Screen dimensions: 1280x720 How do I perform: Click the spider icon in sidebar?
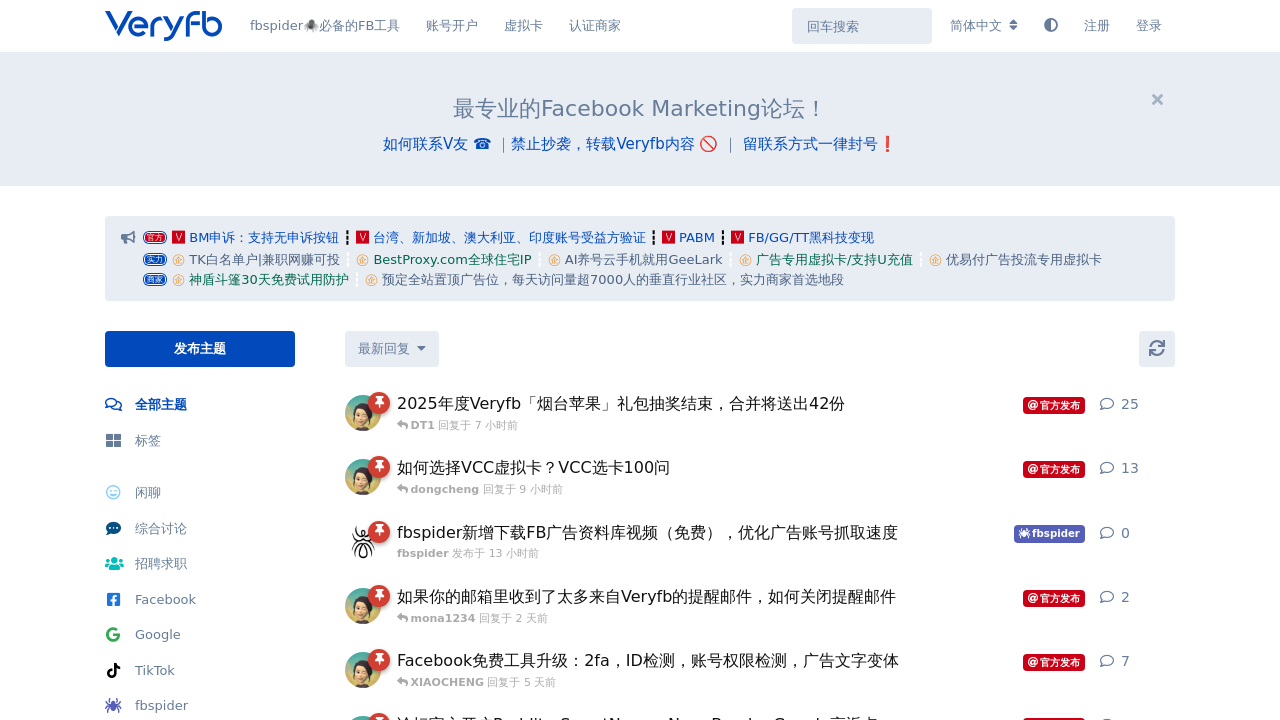point(113,706)
